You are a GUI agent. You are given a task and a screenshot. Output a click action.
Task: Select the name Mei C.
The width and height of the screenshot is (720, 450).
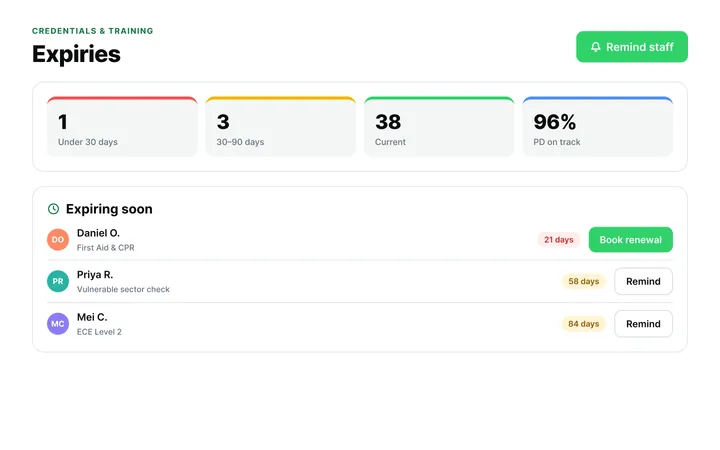[92, 317]
